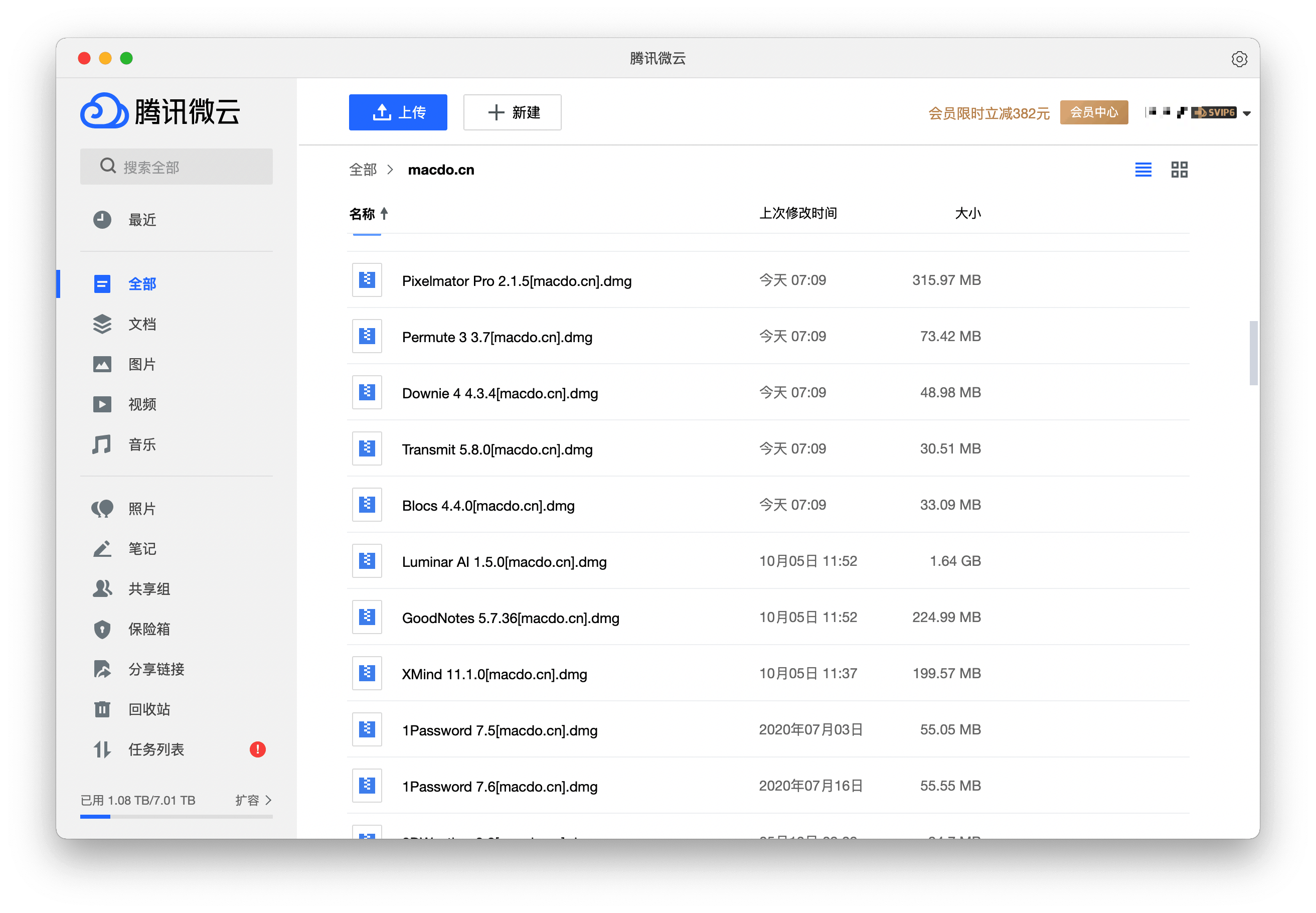
Task: Expand the SVIP membership dropdown
Action: tap(1248, 112)
